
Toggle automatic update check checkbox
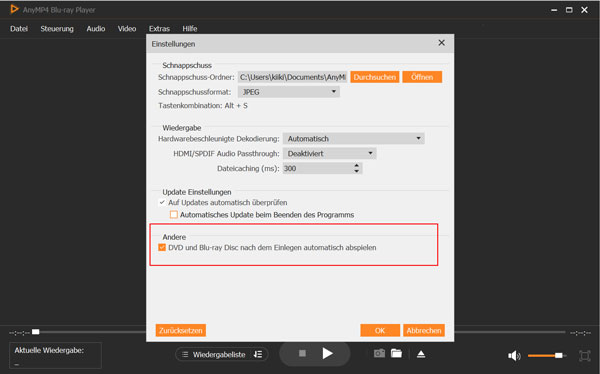point(162,202)
